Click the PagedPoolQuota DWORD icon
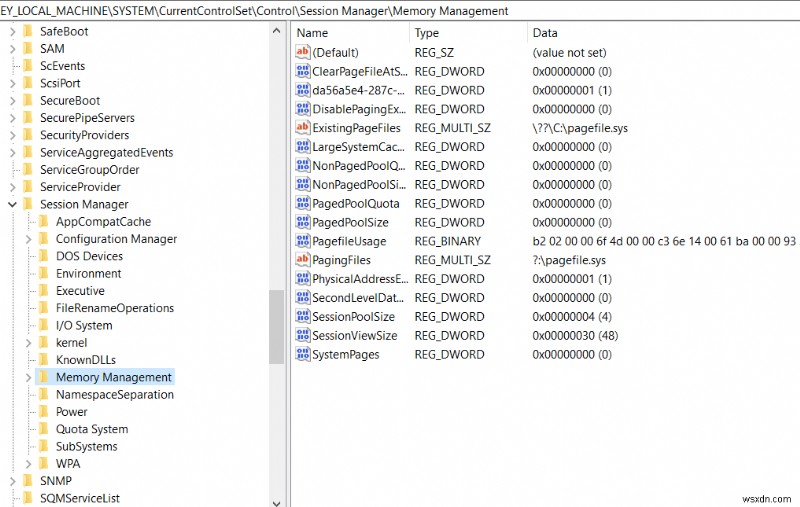 pyautogui.click(x=303, y=203)
